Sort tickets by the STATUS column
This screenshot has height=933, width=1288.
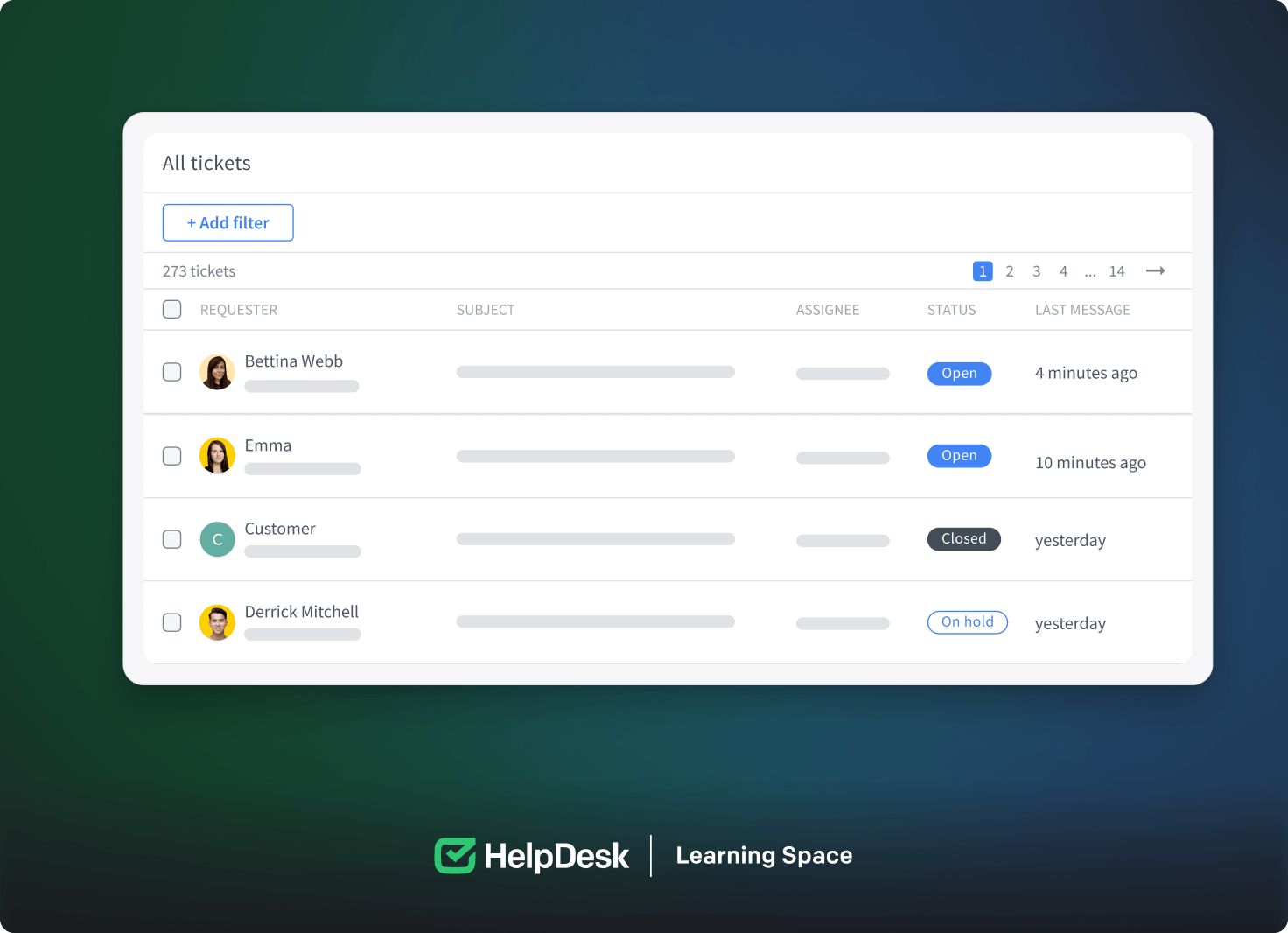pyautogui.click(x=951, y=309)
